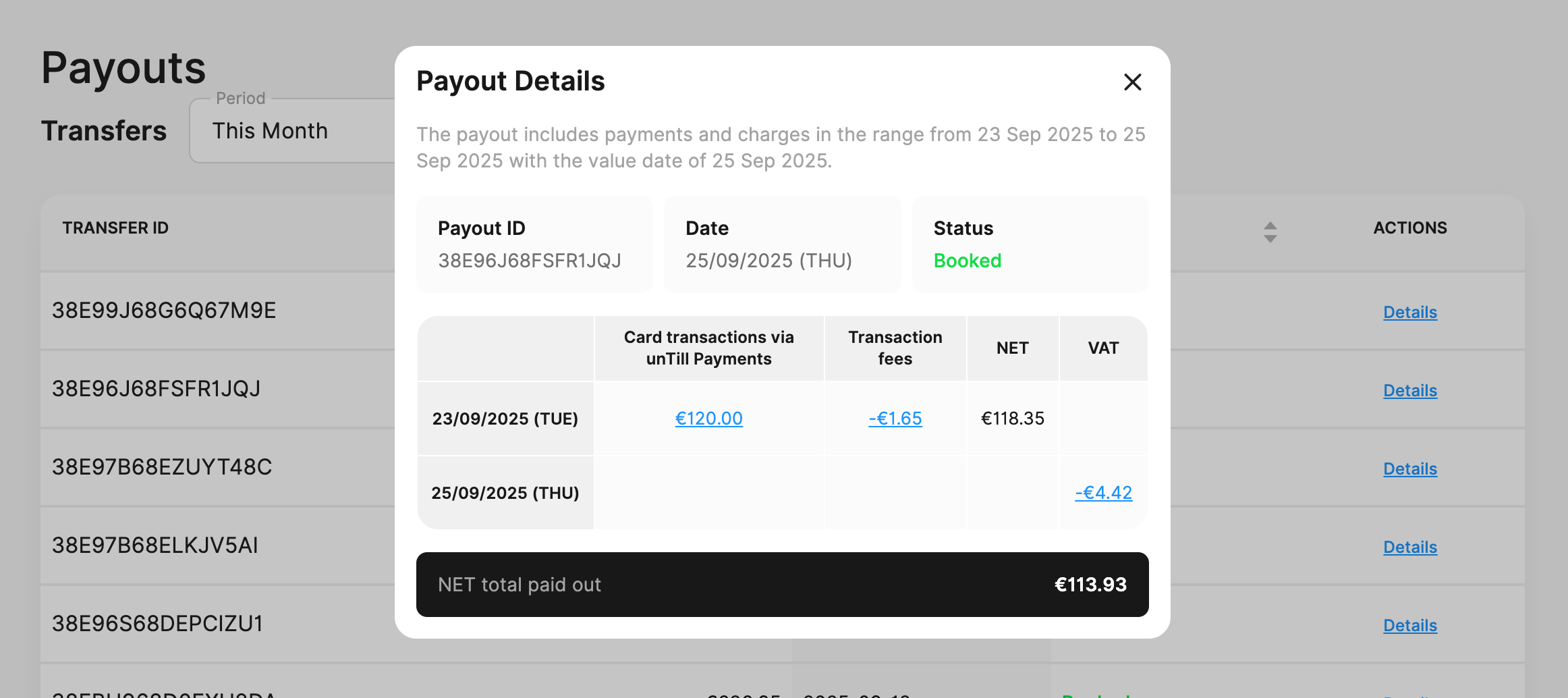Open the -€1.65 transaction fees link
The width and height of the screenshot is (1568, 698).
[x=895, y=419]
